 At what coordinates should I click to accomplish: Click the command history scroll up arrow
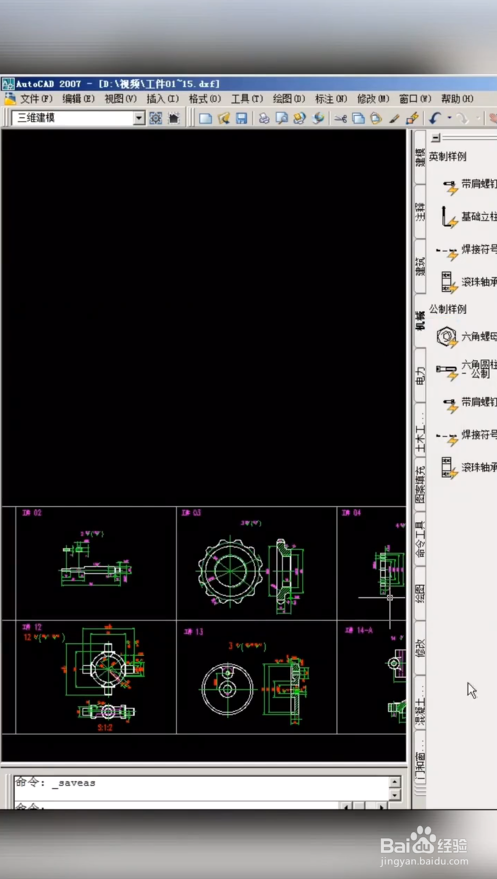(x=395, y=782)
